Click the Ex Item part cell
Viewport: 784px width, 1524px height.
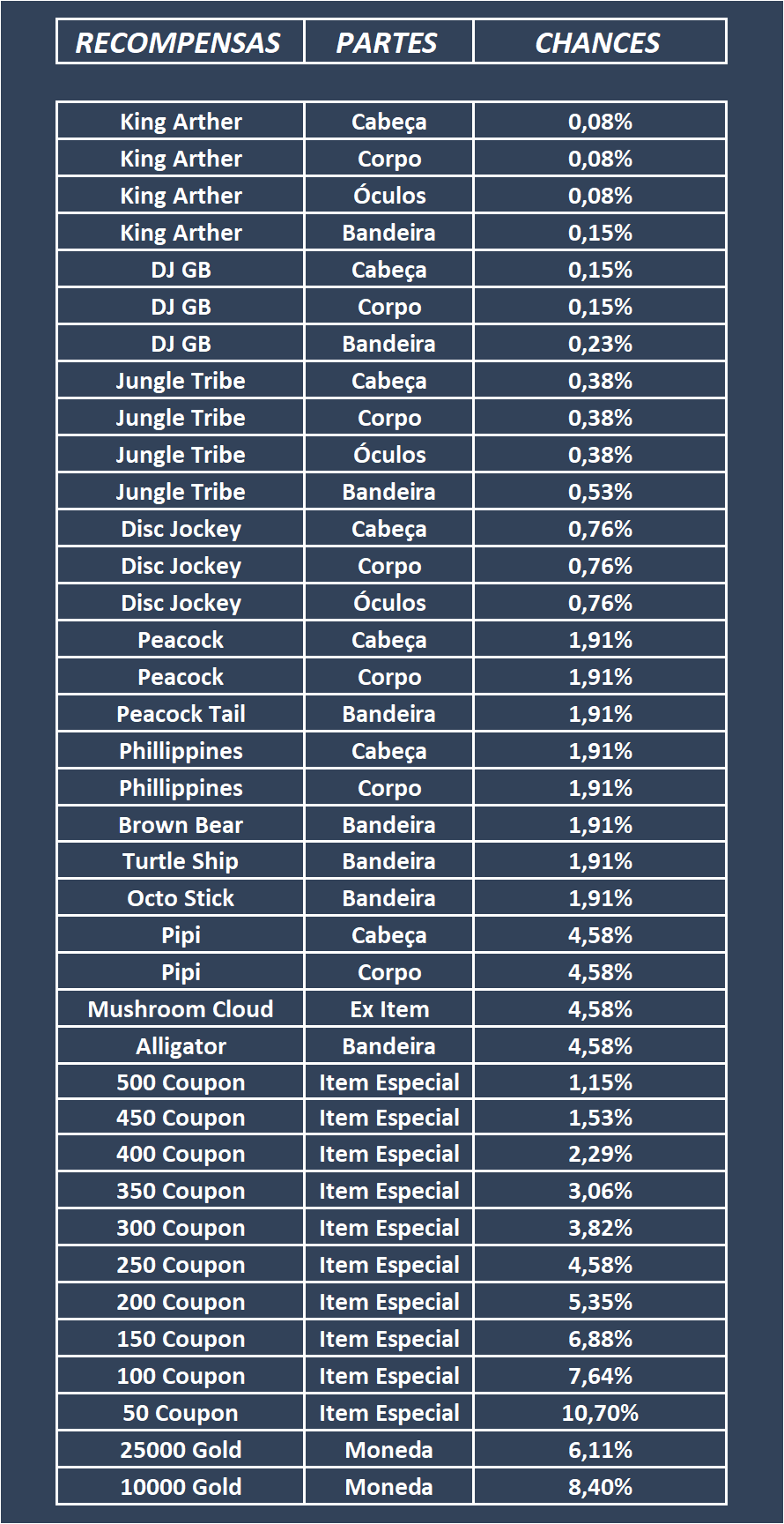(388, 1009)
